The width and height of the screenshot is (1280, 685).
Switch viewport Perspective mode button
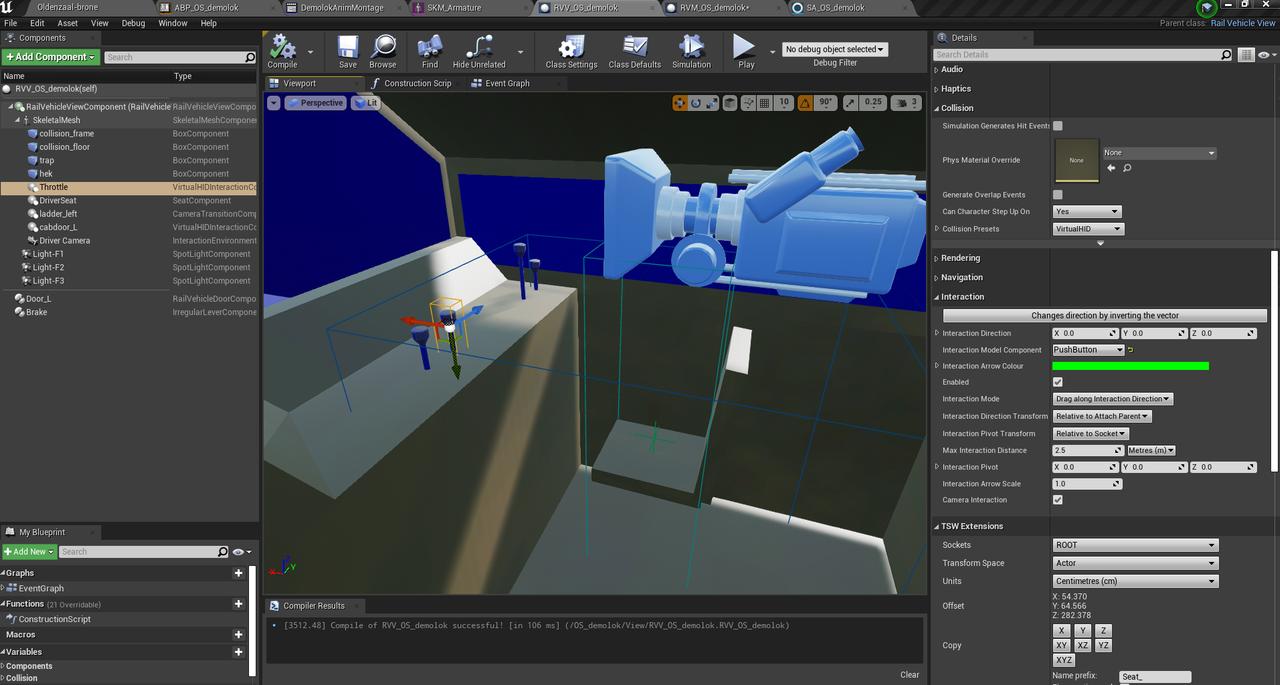point(315,103)
